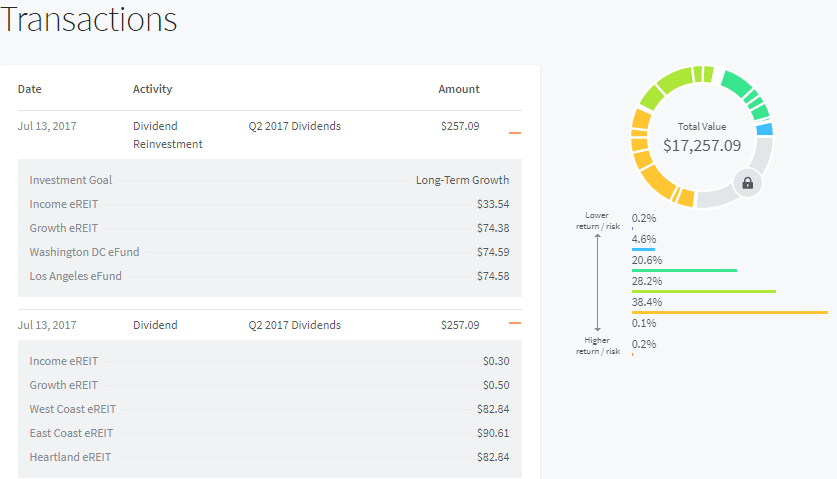The image size is (837, 479).
Task: Click the Activity column header
Action: tap(152, 89)
